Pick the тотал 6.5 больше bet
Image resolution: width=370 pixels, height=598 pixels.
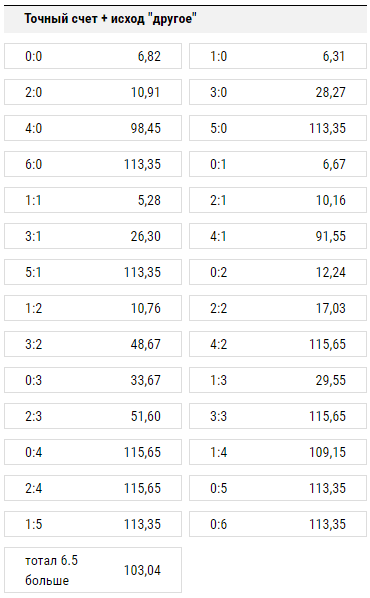tap(93, 570)
